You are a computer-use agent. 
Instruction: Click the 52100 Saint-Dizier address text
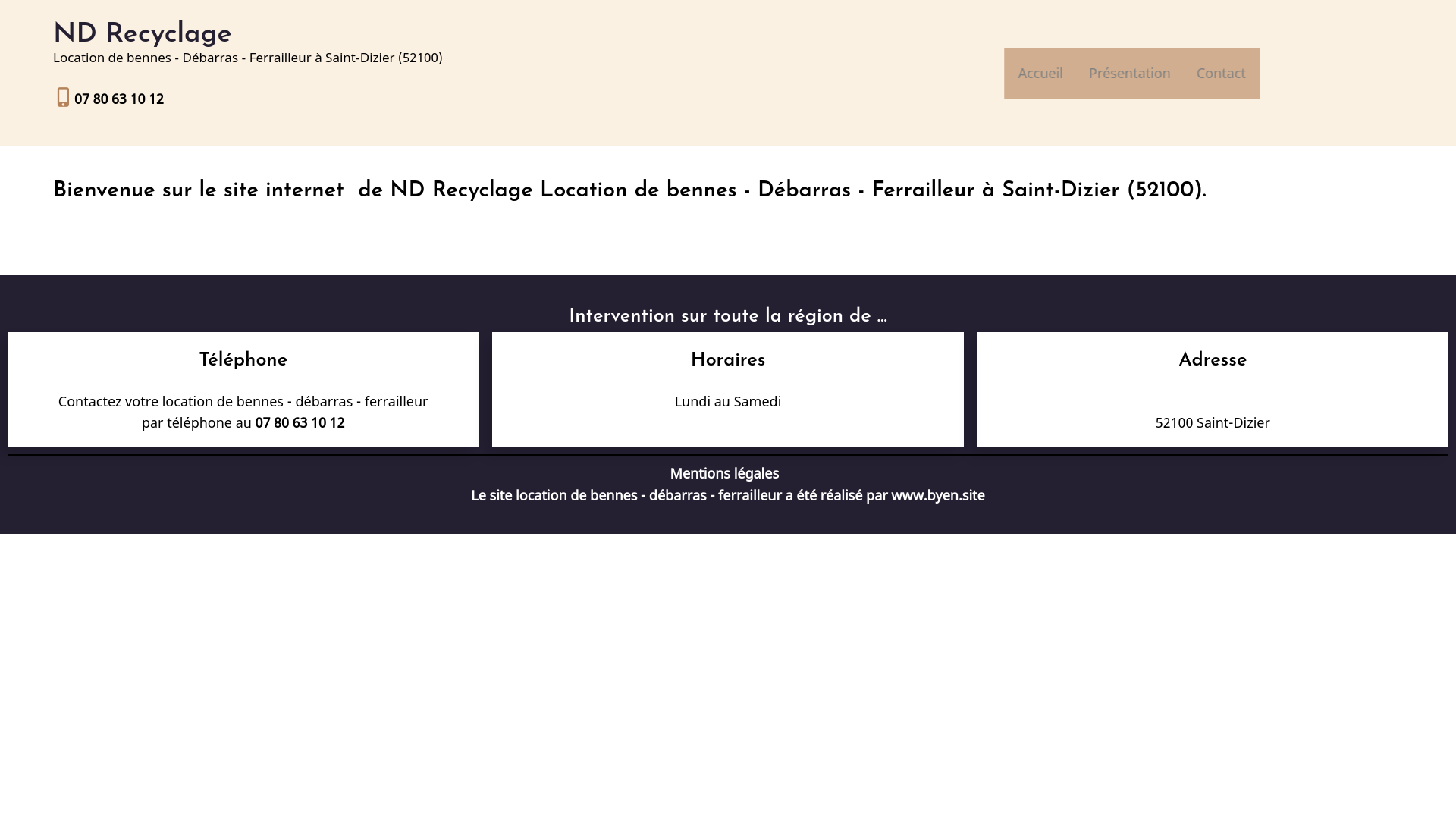pyautogui.click(x=1212, y=422)
